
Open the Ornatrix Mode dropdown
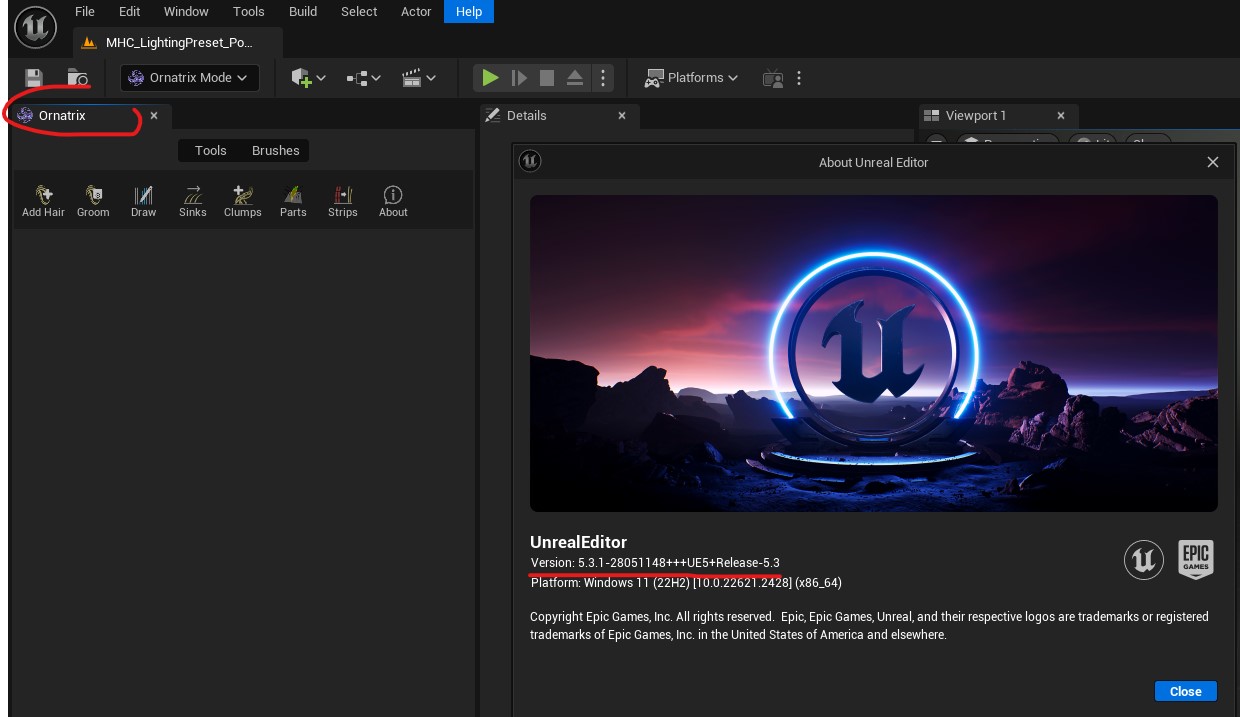[x=190, y=78]
